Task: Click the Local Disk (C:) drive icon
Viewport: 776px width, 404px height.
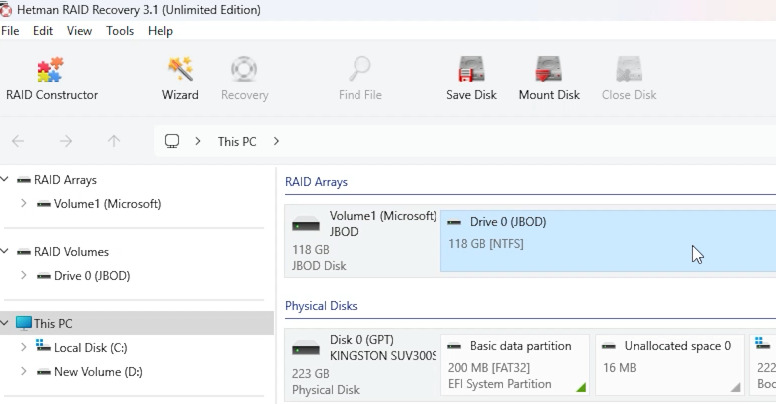Action: pyautogui.click(x=43, y=346)
